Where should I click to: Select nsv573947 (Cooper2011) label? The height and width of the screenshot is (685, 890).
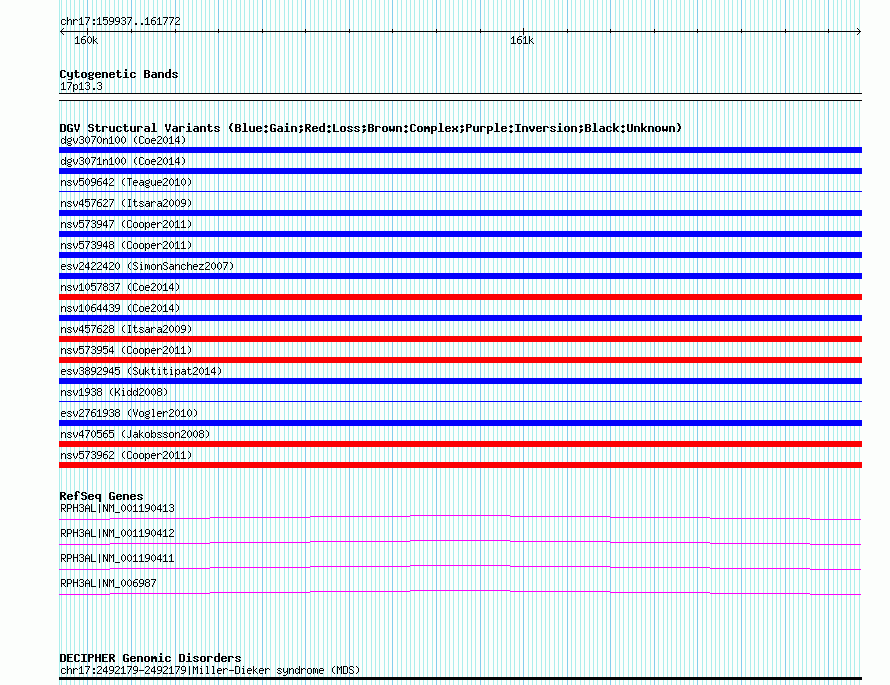(126, 224)
